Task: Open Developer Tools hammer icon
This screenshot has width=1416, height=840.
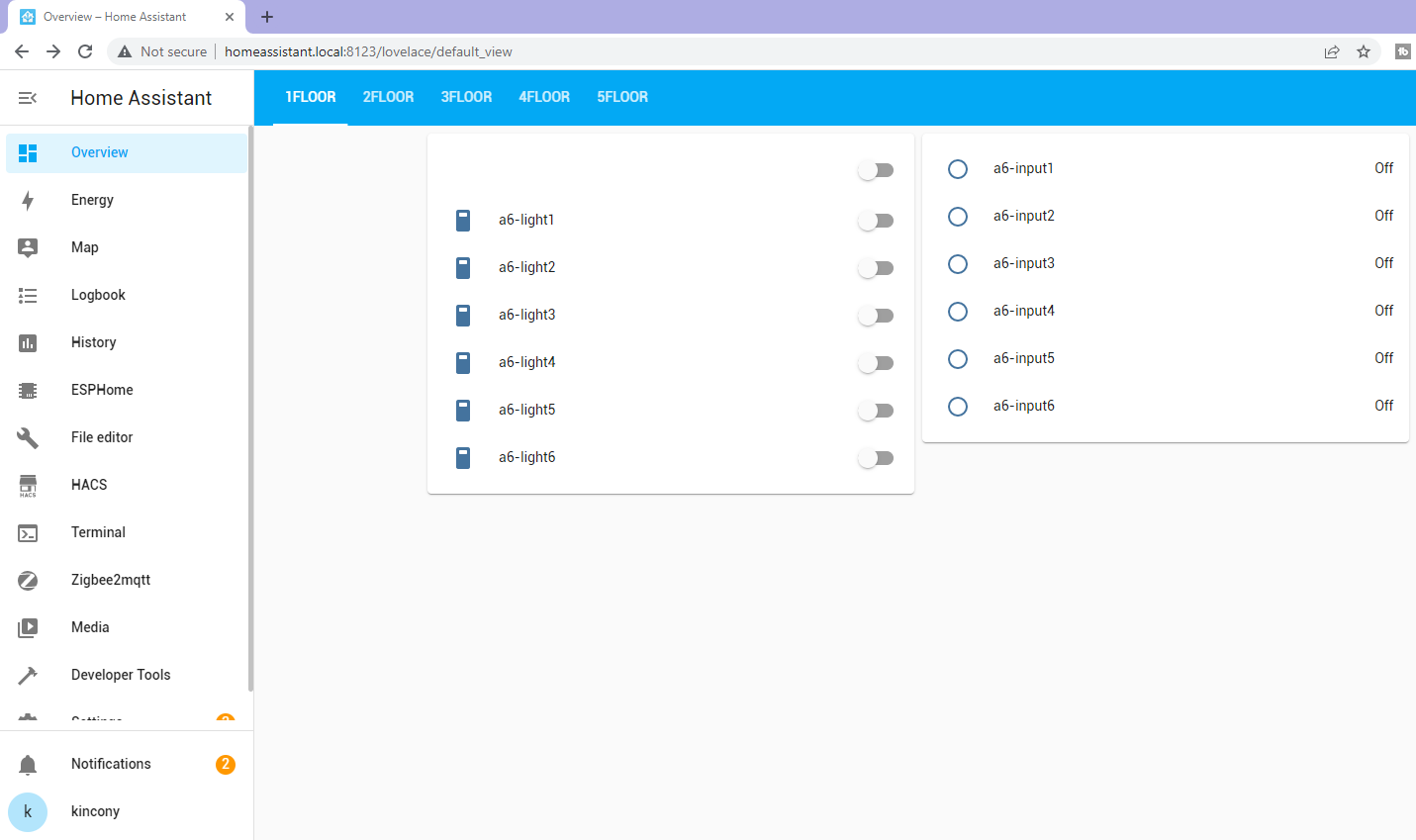Action: tap(28, 675)
